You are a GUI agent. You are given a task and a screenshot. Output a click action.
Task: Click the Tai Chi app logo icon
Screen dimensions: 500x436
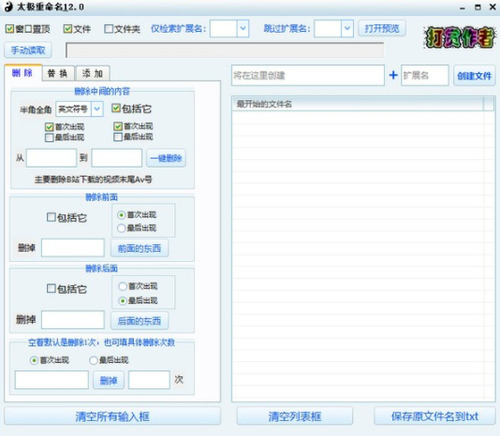pyautogui.click(x=9, y=7)
